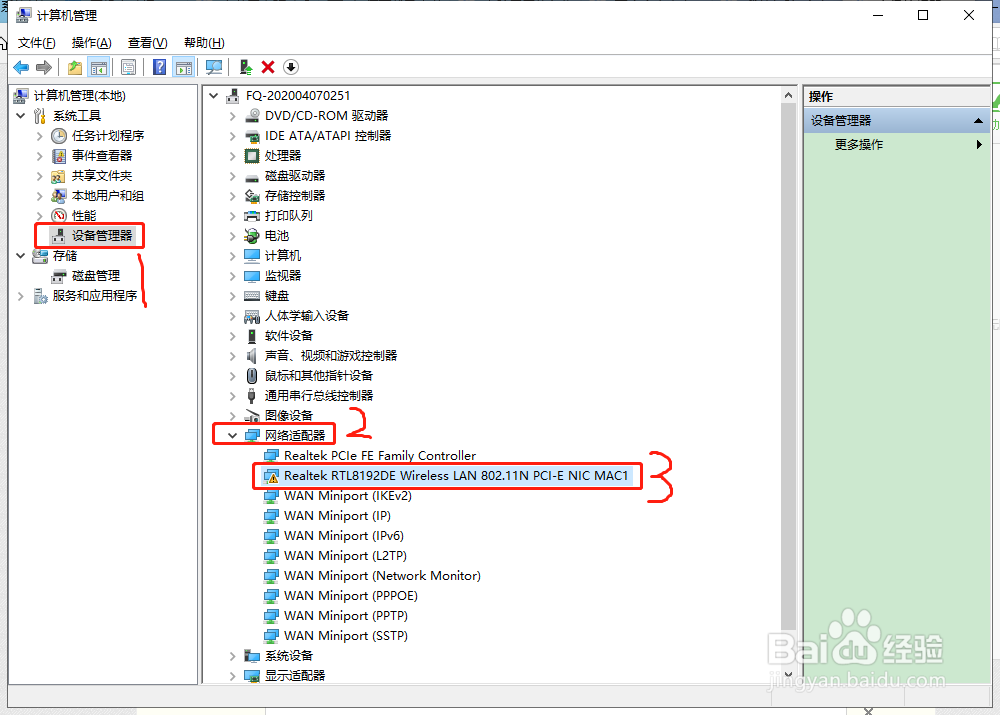1000x715 pixels.
Task: Open the 帮助(H) menu
Action: pos(204,43)
